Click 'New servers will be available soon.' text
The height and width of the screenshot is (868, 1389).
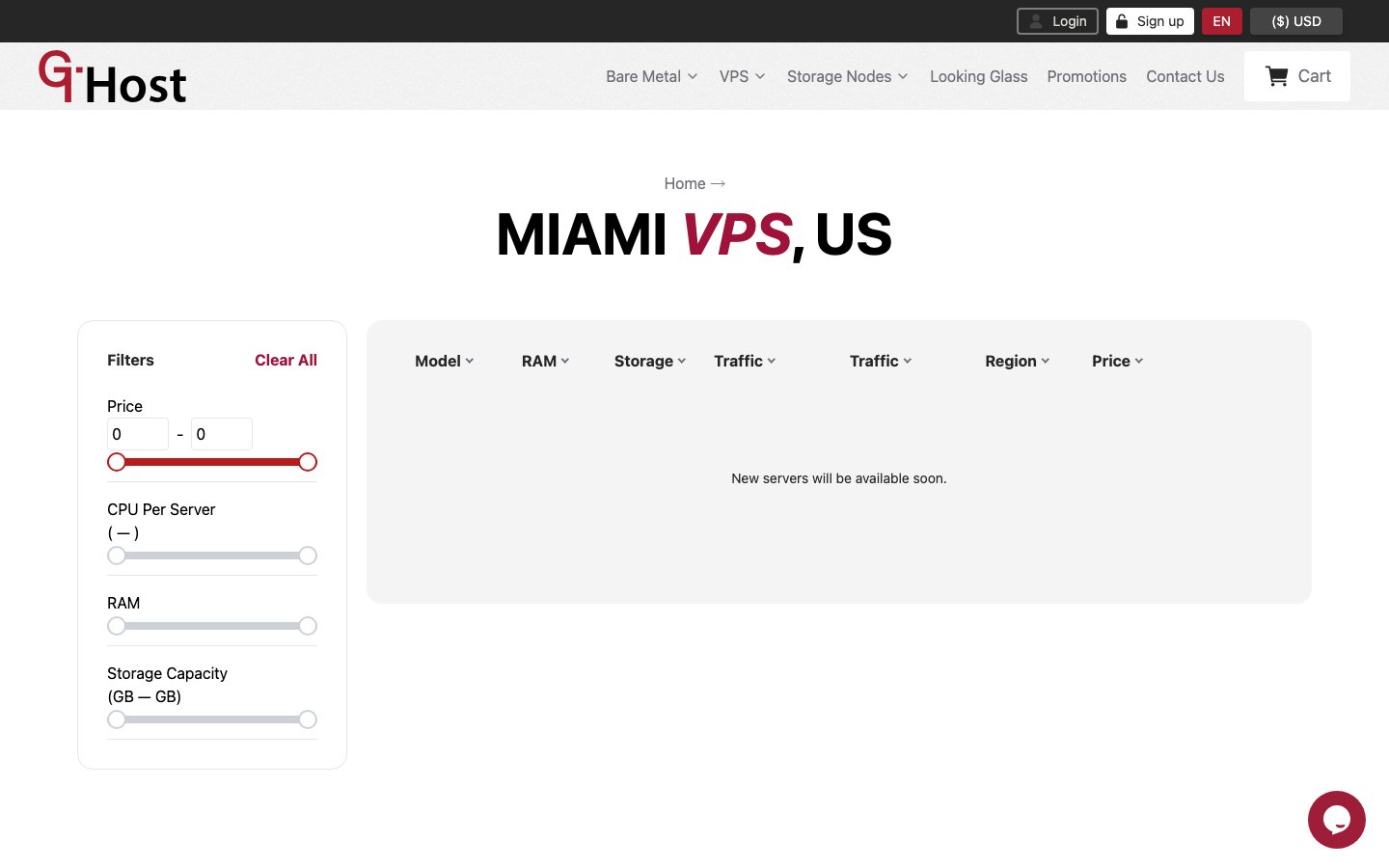click(x=839, y=478)
